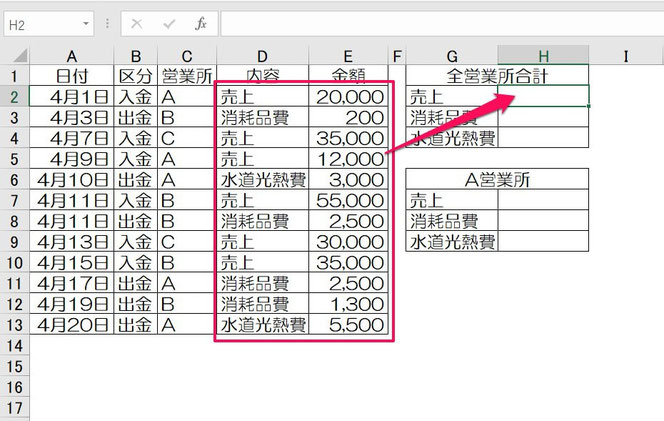
Task: Select the date cell 4月1日
Action: tap(72, 97)
